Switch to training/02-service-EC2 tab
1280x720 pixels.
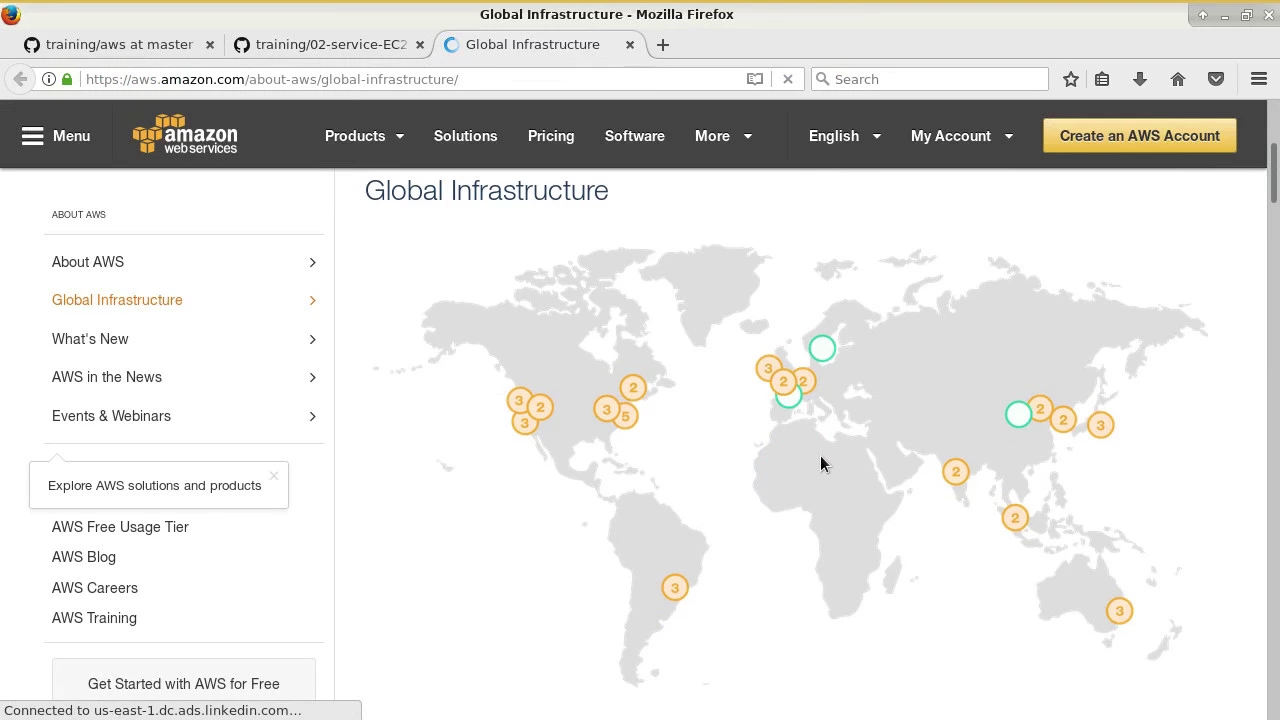click(x=330, y=44)
